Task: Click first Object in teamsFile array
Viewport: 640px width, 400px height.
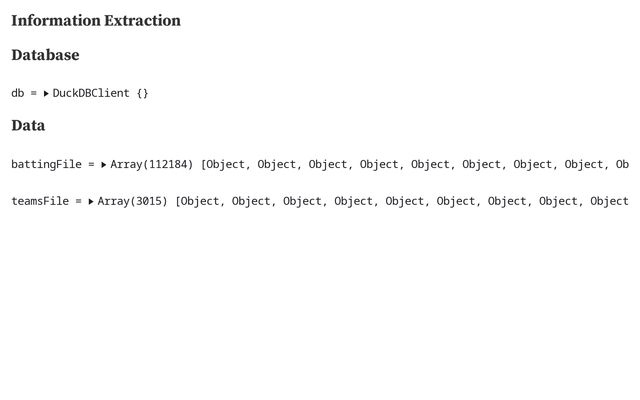Action: [200, 201]
